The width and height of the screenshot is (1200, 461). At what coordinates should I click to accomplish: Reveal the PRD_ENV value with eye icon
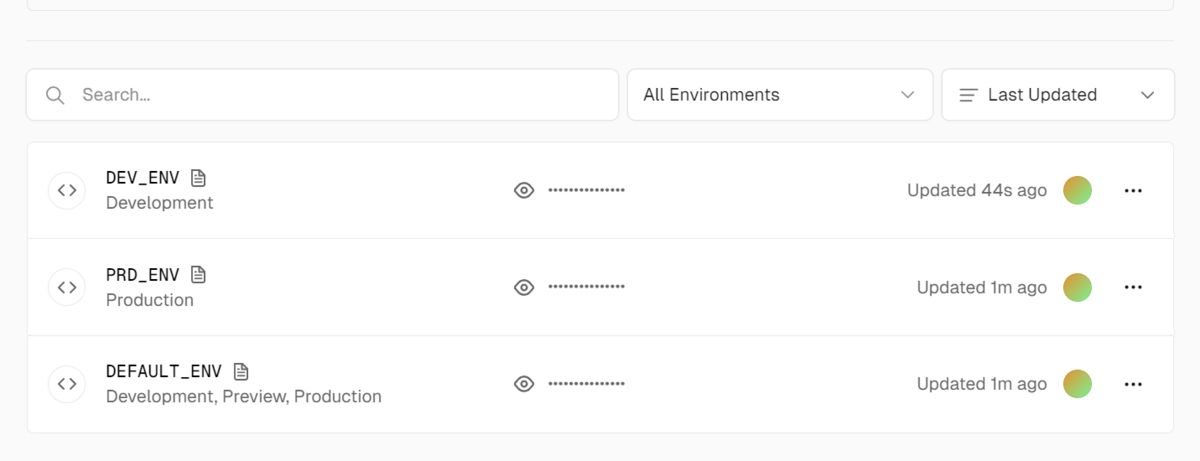tap(524, 287)
